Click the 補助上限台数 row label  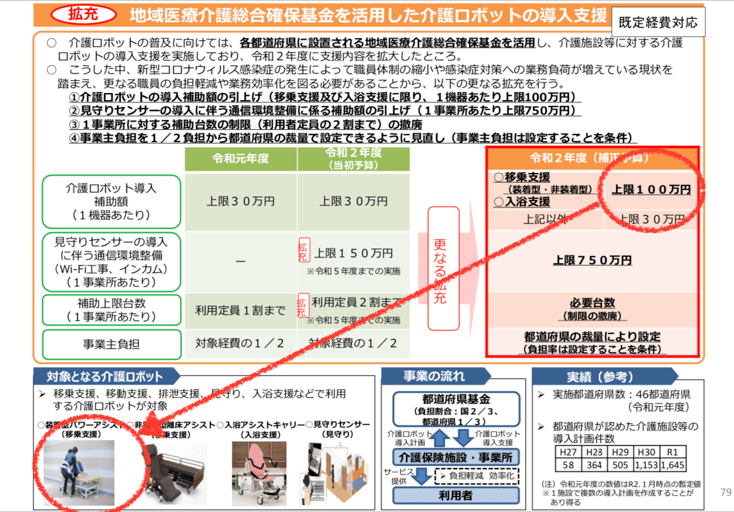(111, 310)
